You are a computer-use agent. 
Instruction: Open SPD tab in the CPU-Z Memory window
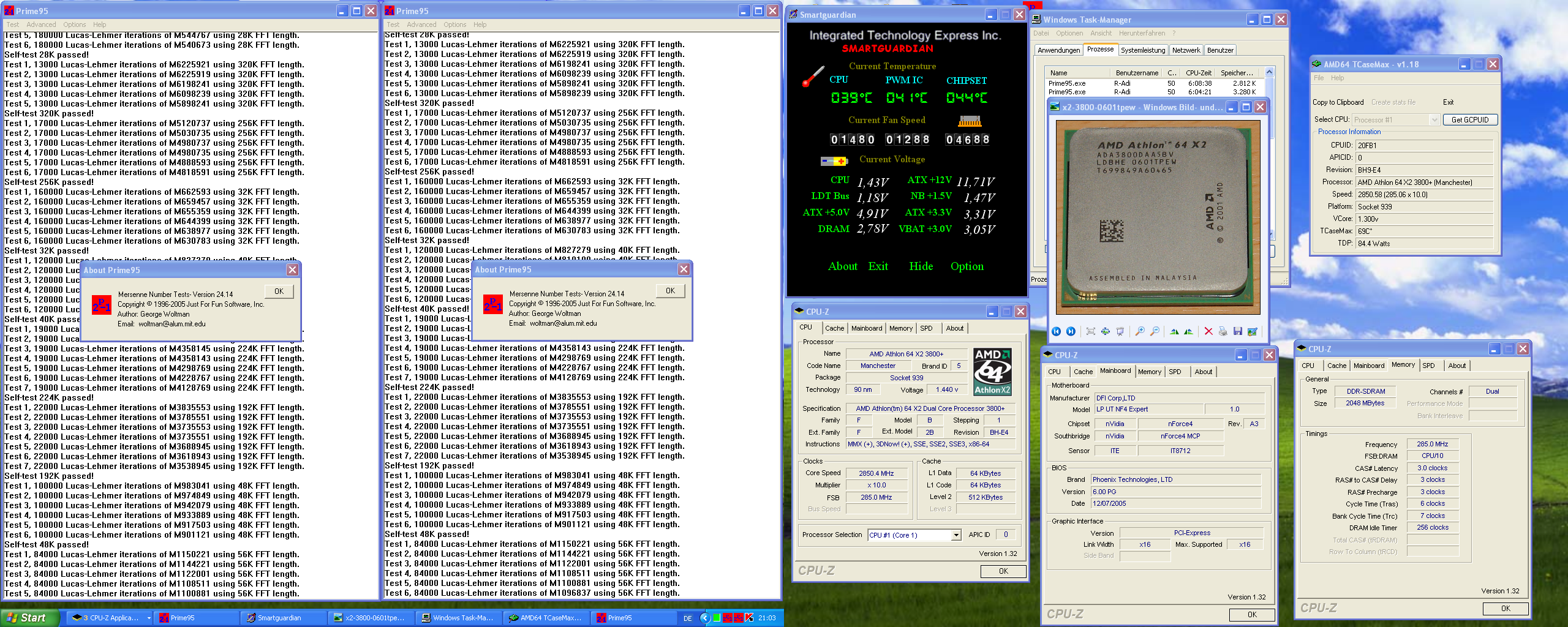pos(1428,366)
